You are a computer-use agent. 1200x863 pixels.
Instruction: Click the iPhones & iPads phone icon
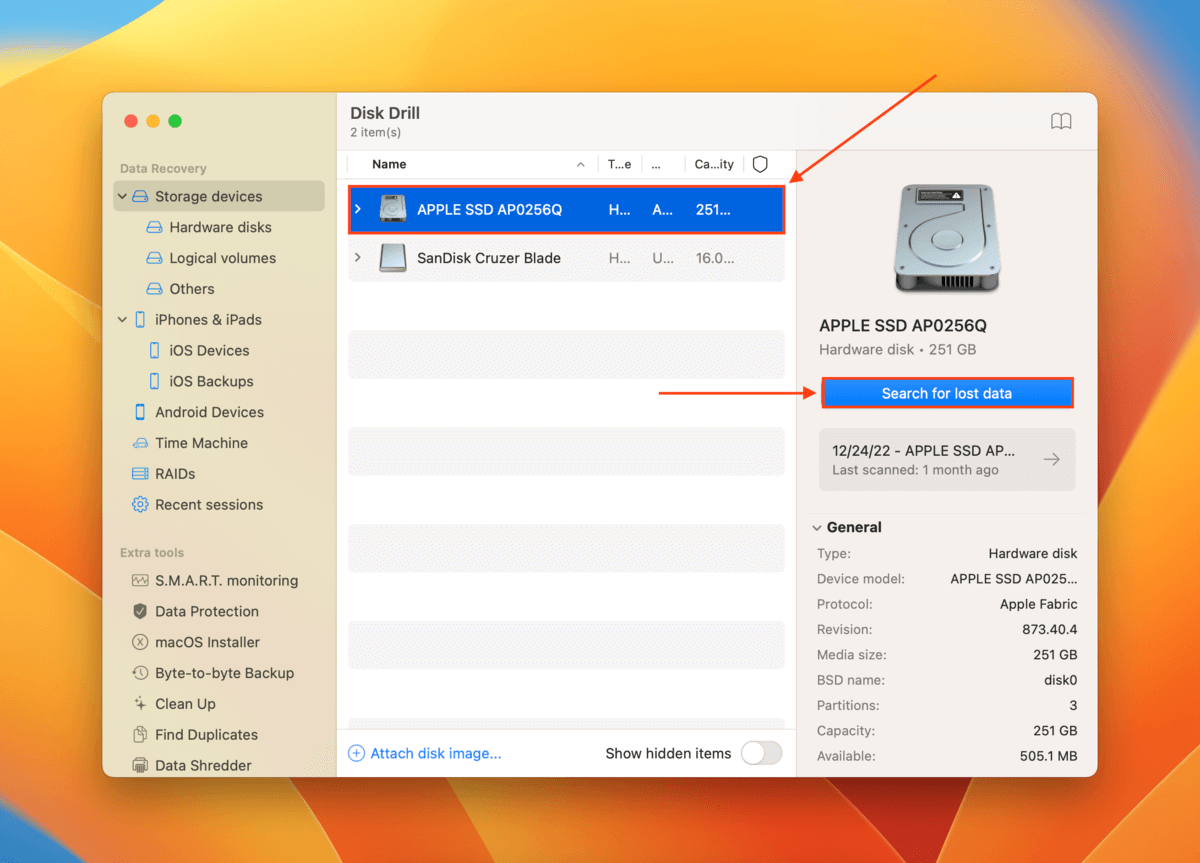140,320
